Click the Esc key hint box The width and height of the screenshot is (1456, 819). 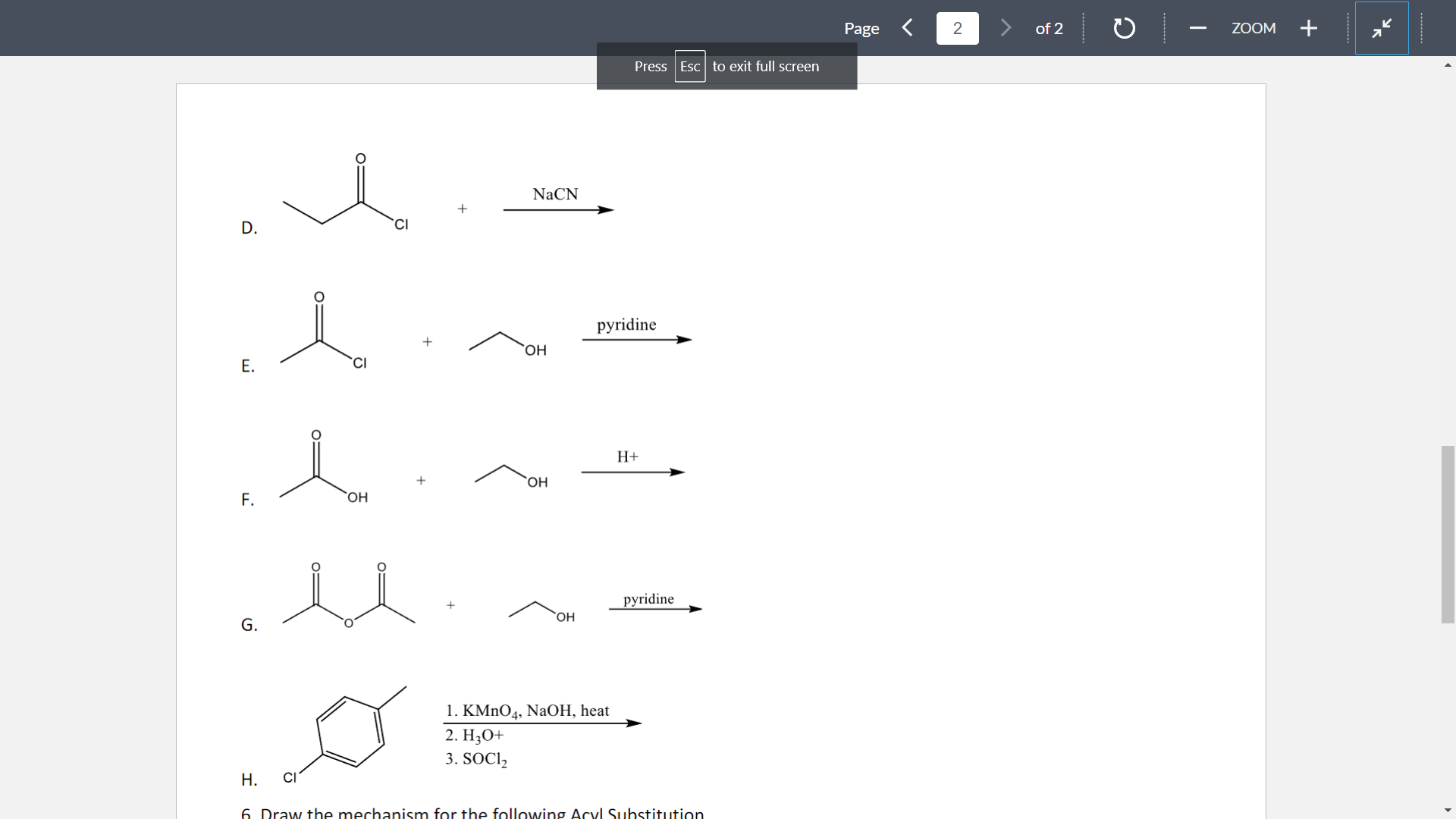(x=689, y=66)
